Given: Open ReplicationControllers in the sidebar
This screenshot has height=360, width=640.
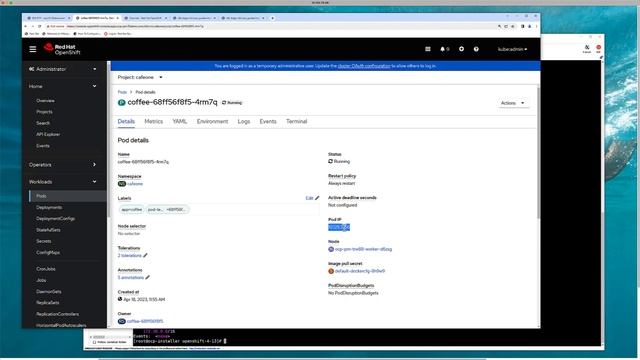Looking at the screenshot, I should coord(58,314).
